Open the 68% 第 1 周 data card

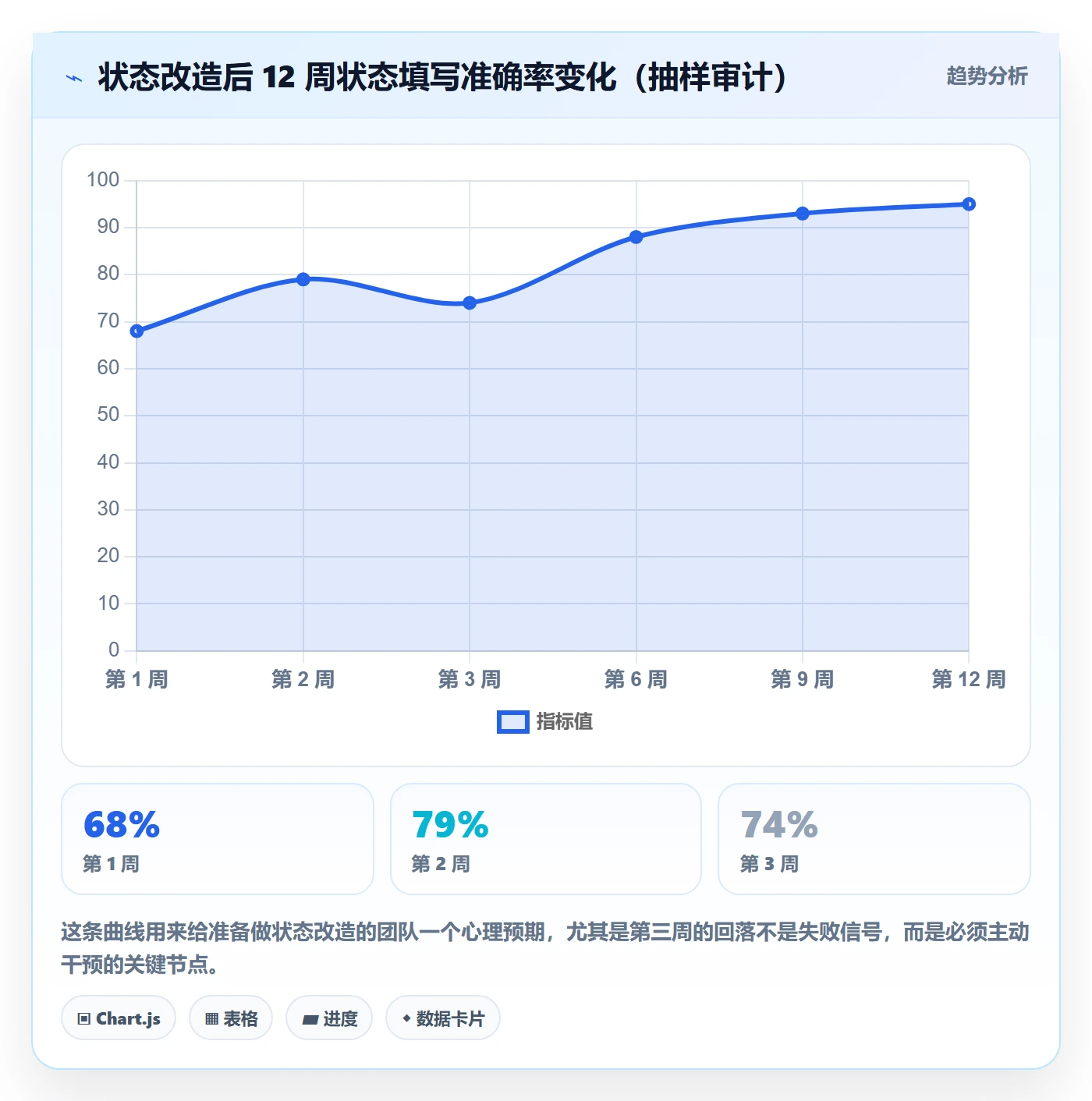(x=218, y=839)
